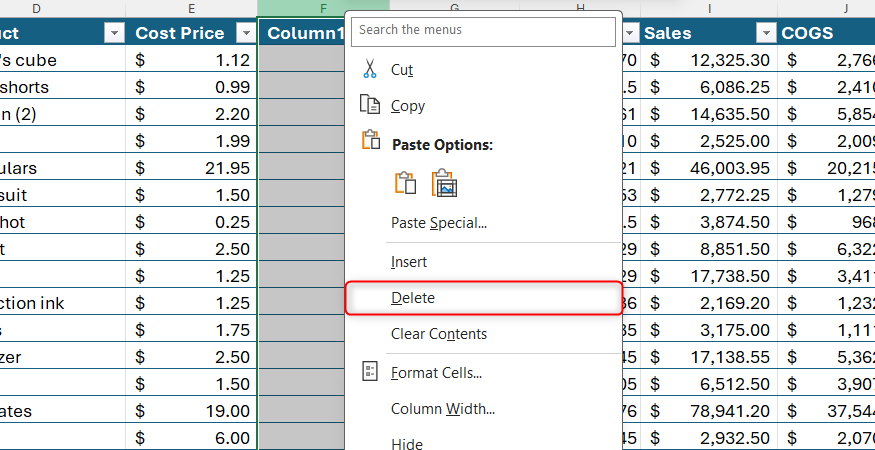
Task: Select cost price cell 0.25
Action: [x=191, y=222]
